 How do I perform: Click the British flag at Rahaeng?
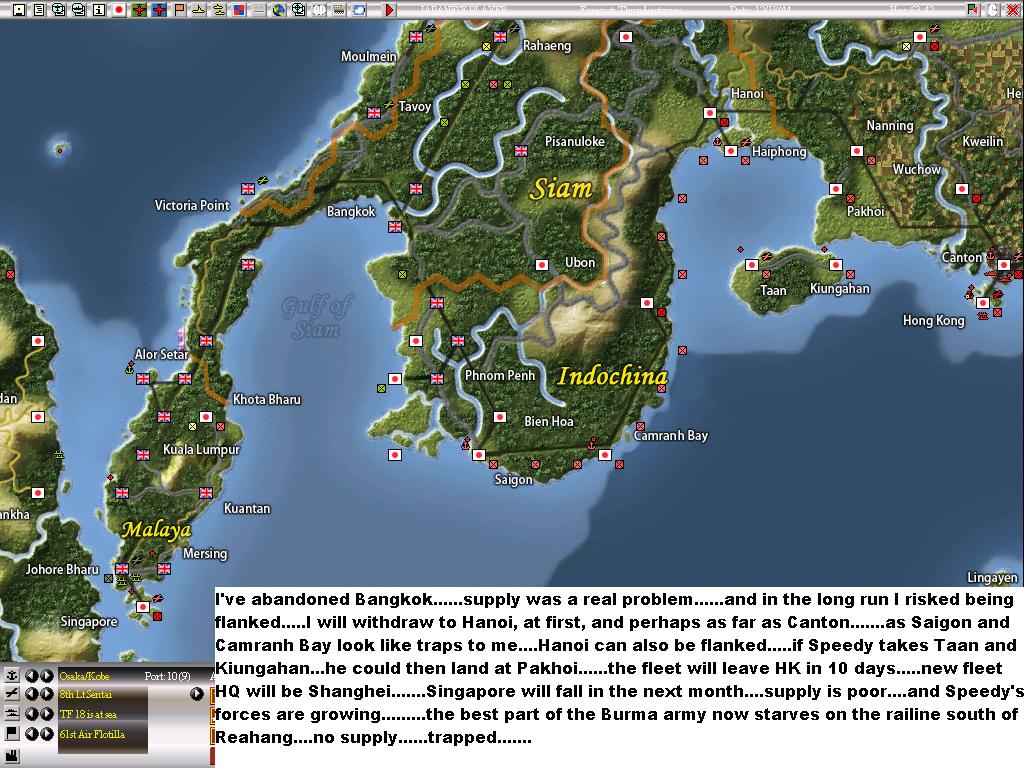point(500,37)
